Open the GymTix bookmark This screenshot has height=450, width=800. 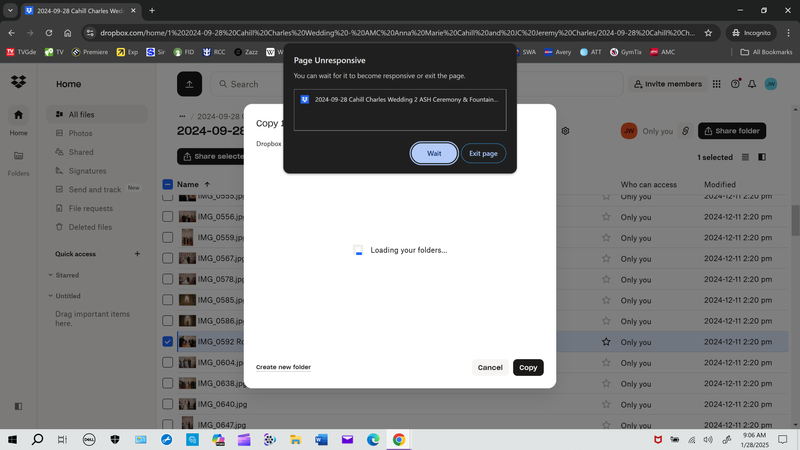626,52
